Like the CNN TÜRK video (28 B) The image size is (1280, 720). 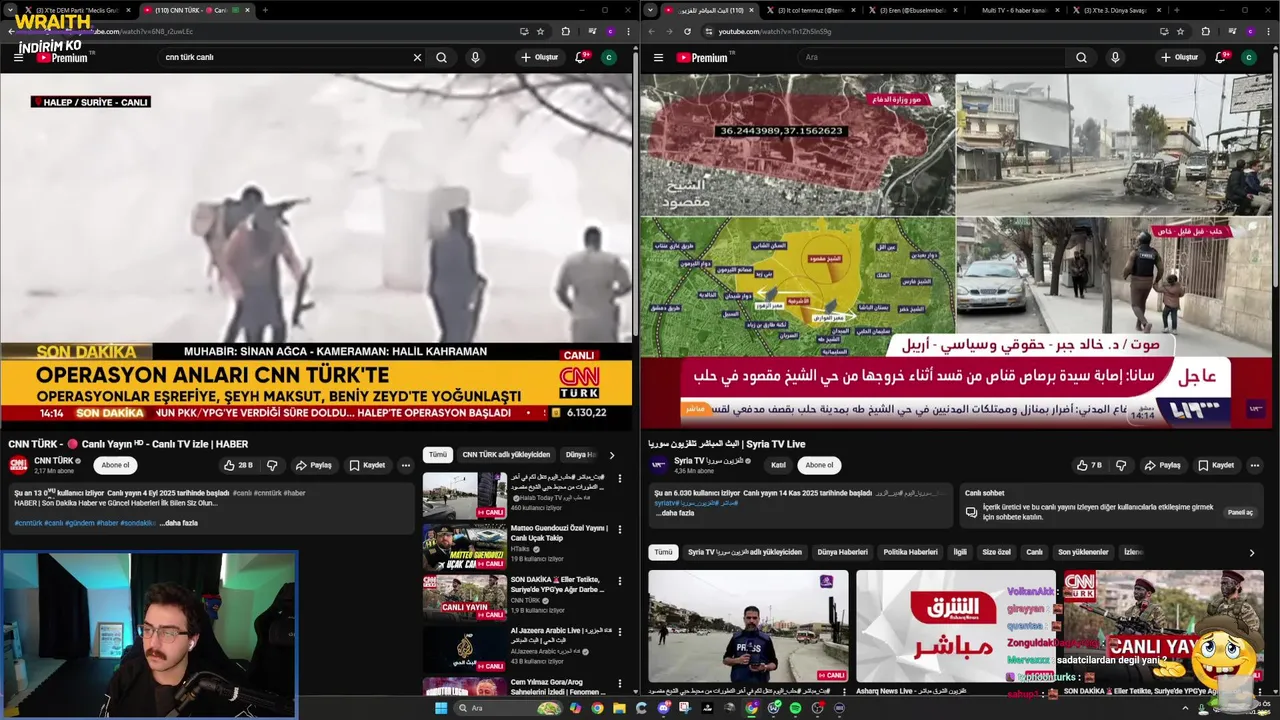pyautogui.click(x=238, y=465)
